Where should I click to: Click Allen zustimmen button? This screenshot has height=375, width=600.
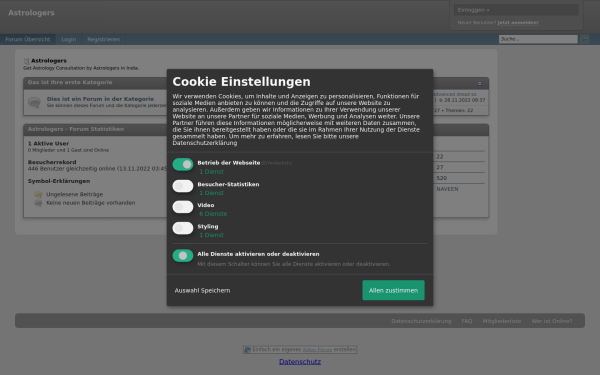pos(393,290)
